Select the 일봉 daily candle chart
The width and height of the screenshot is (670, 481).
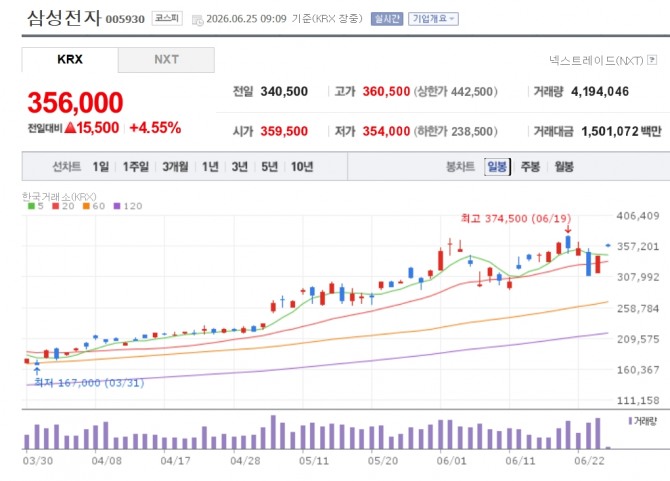(497, 167)
